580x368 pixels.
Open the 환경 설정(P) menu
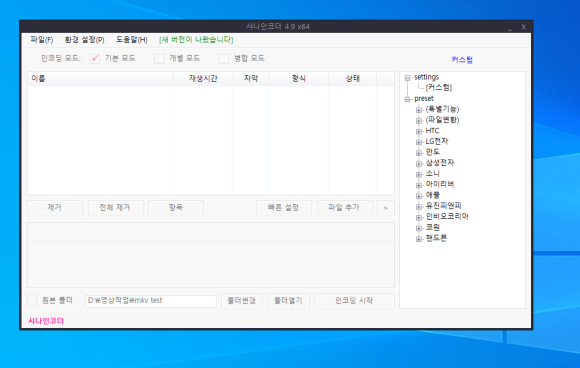tap(84, 40)
